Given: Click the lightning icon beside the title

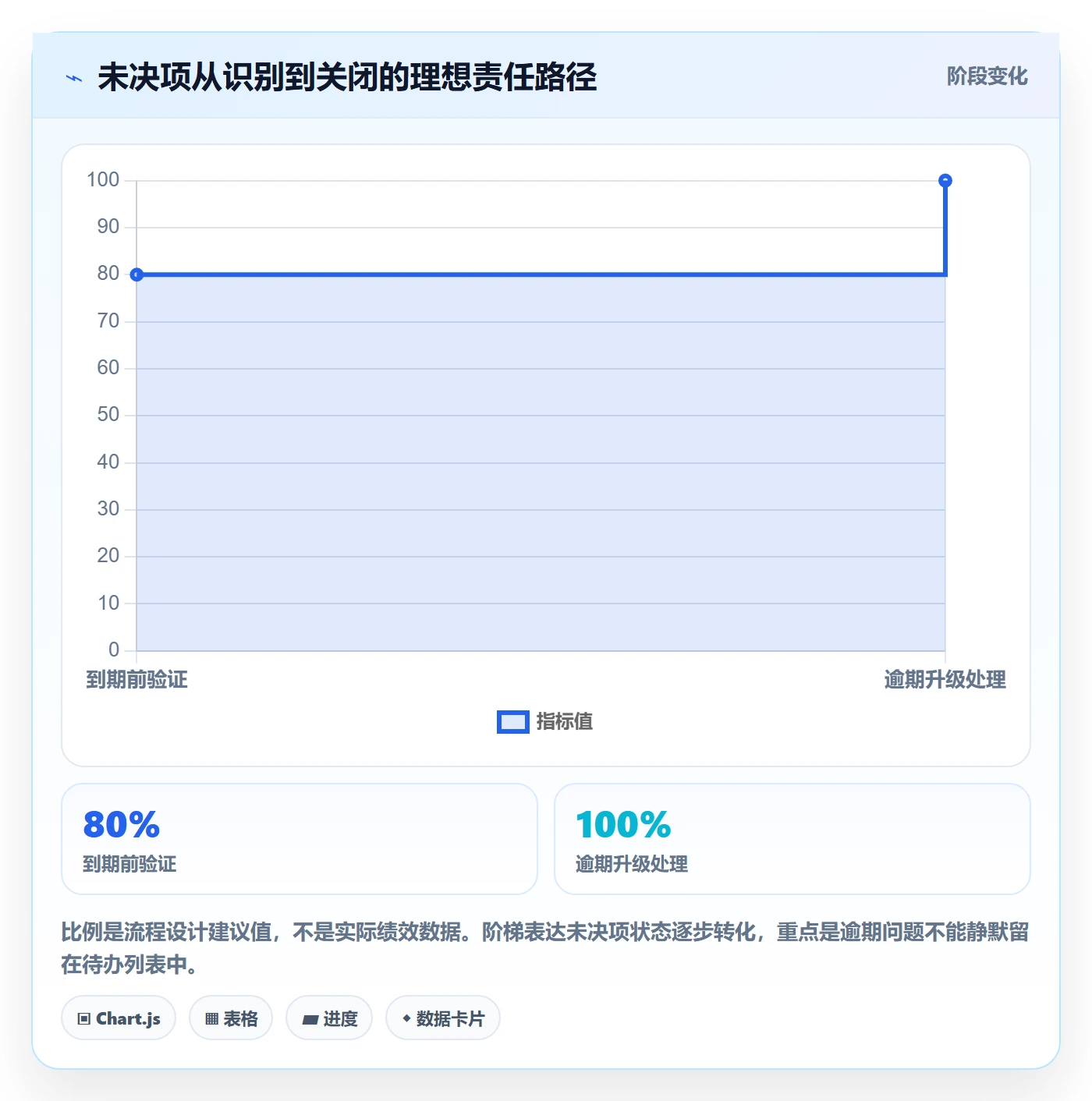Looking at the screenshot, I should [x=74, y=78].
